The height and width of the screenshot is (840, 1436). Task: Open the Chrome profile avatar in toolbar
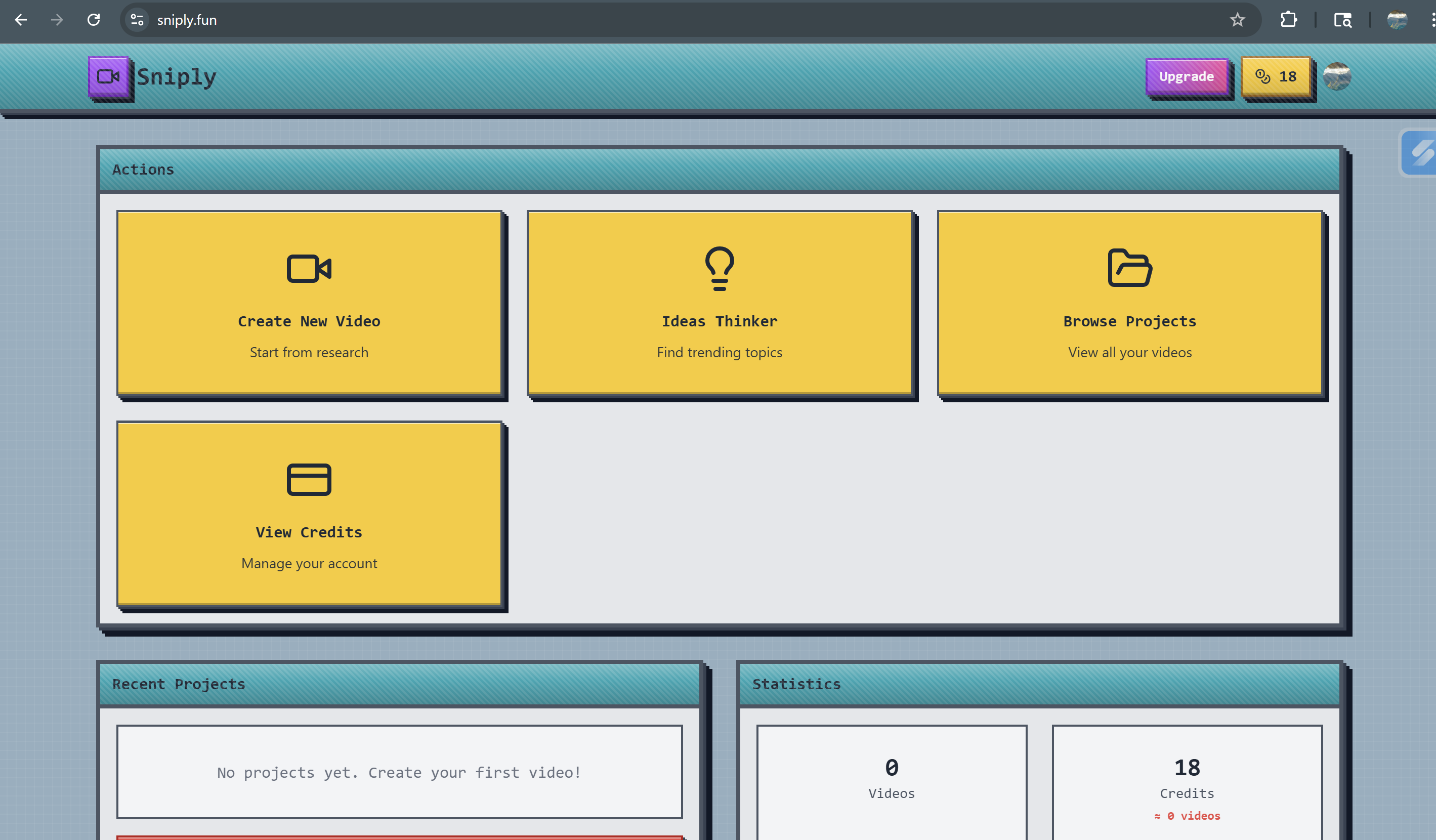coord(1397,20)
